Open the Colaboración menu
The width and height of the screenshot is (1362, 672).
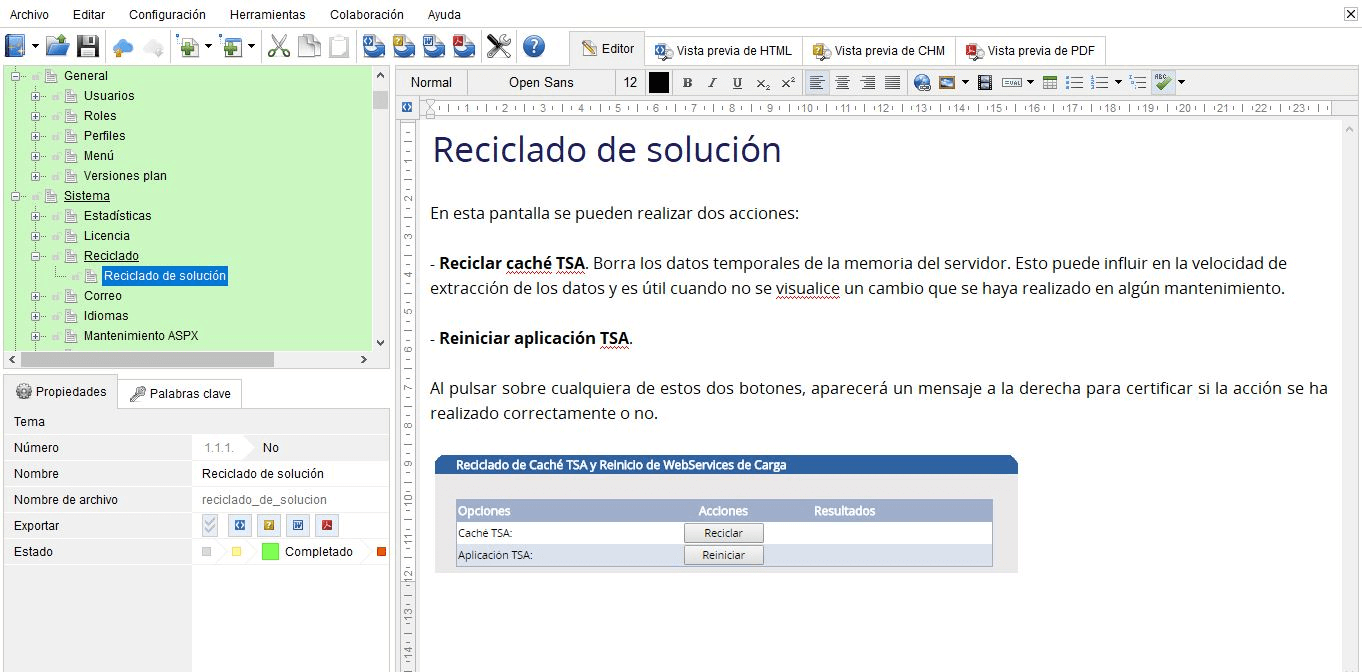click(367, 15)
